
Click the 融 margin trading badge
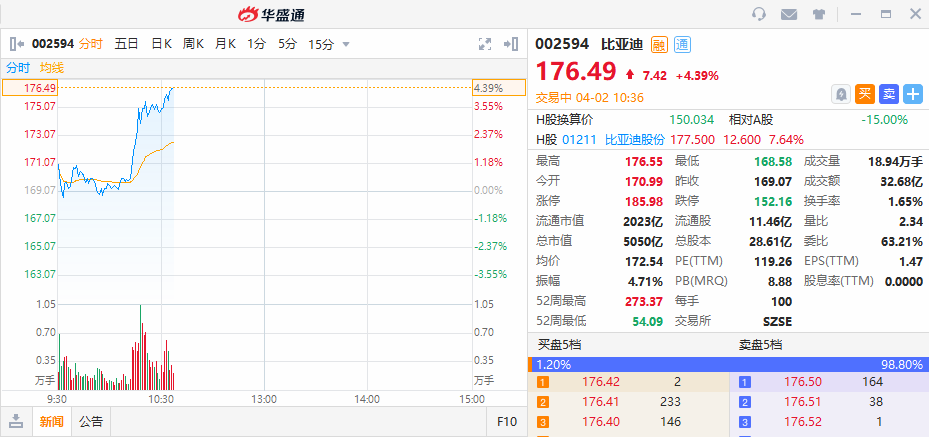pyautogui.click(x=659, y=44)
